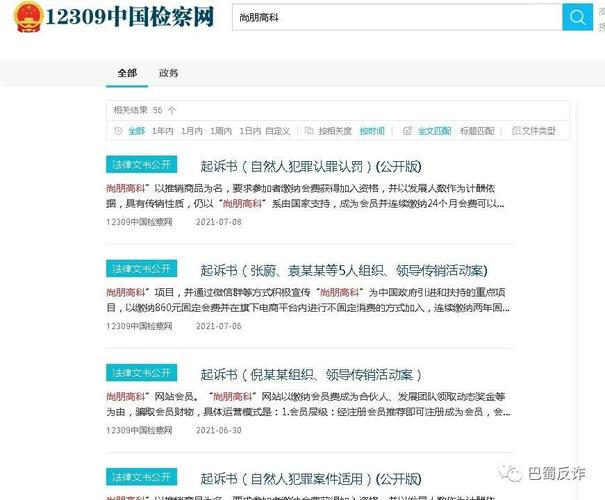The image size is (605, 500).
Task: Sort results by 按相关度
Action: pos(335,131)
